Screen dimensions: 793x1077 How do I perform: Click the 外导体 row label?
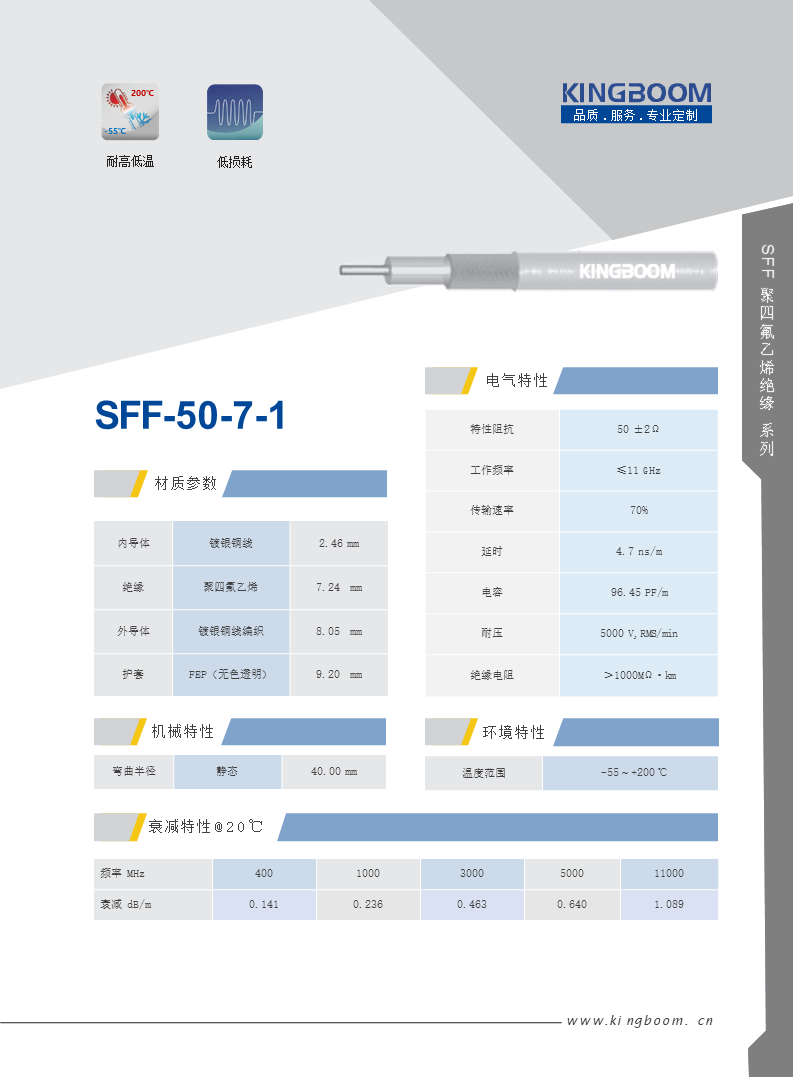[133, 631]
